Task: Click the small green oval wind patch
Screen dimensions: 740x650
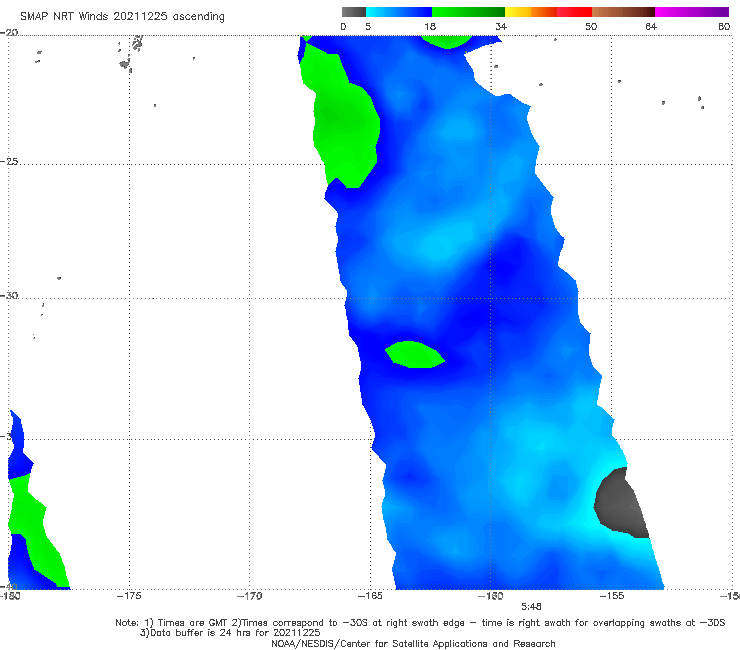Action: (414, 354)
